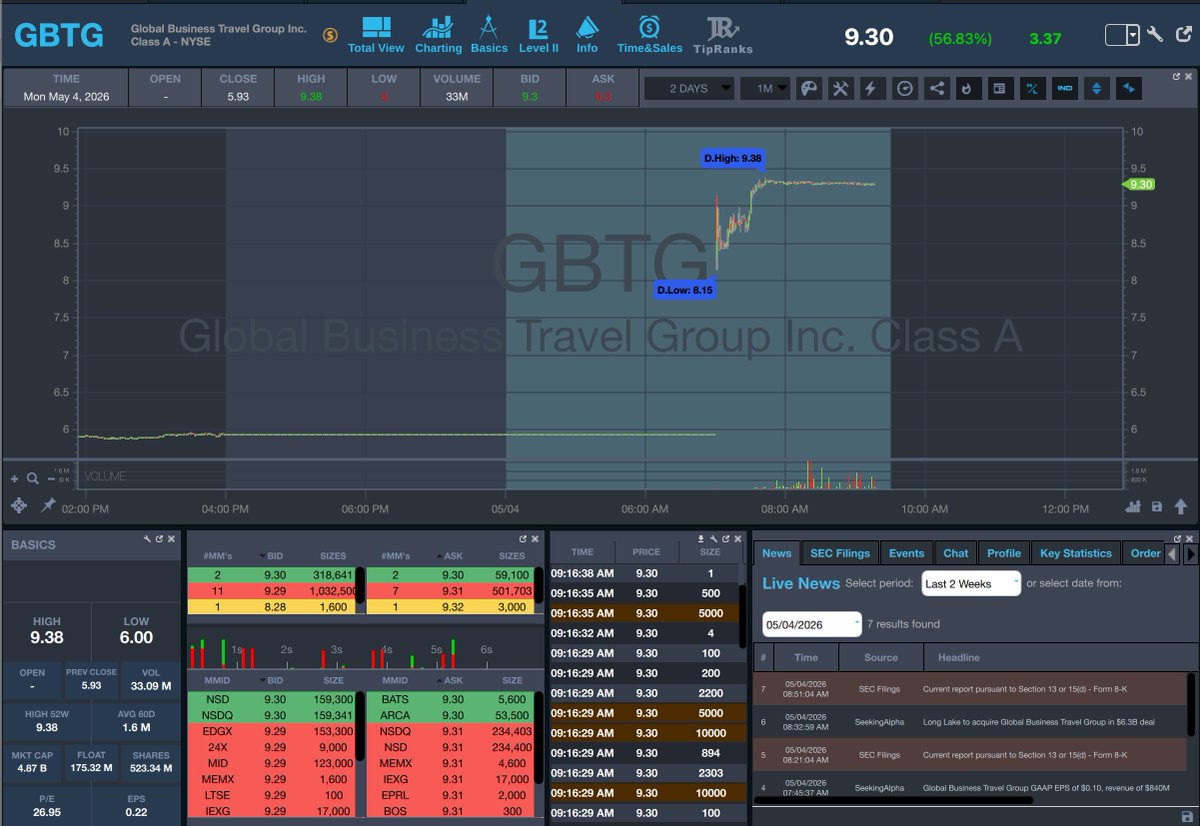
Task: Save the chart using floppy disk icon
Action: coord(1157,507)
